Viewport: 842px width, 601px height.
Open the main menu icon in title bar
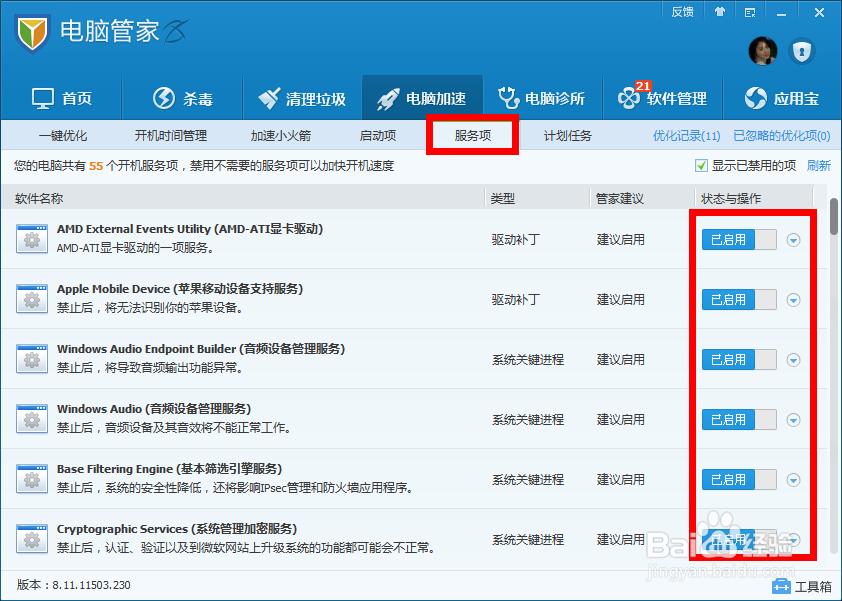[750, 12]
